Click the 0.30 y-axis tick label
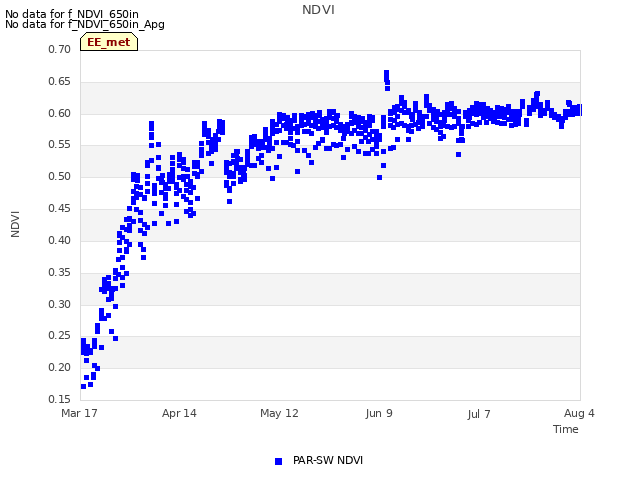640x480 pixels. tap(60, 304)
